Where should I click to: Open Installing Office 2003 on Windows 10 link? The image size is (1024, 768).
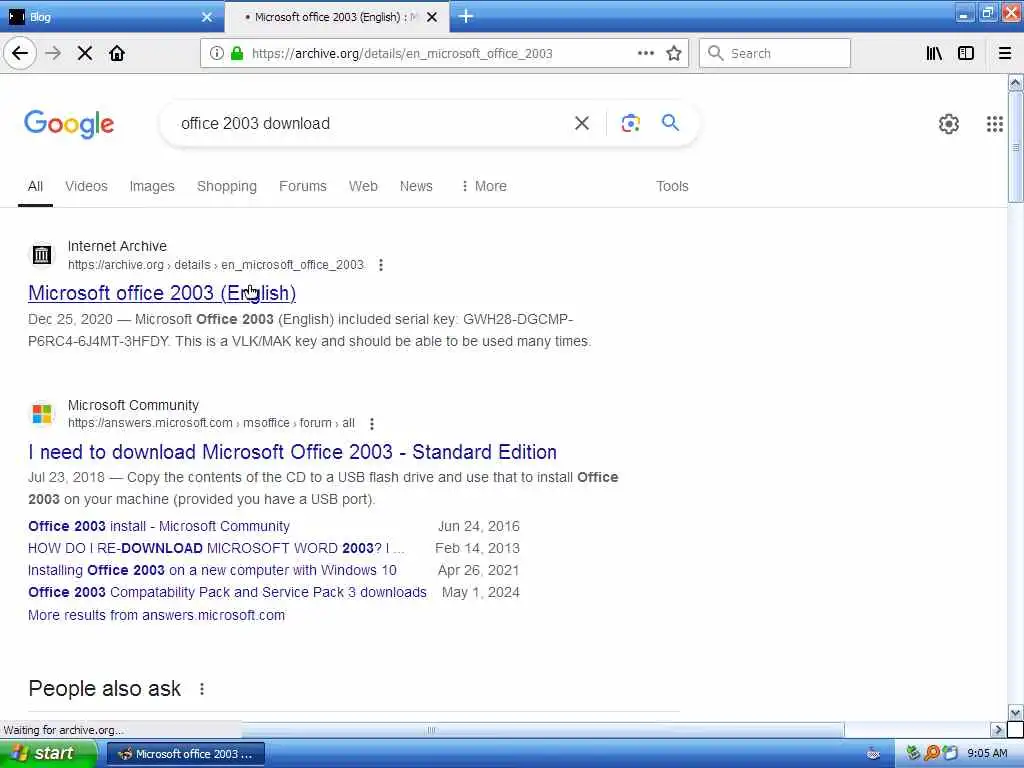tap(212, 570)
